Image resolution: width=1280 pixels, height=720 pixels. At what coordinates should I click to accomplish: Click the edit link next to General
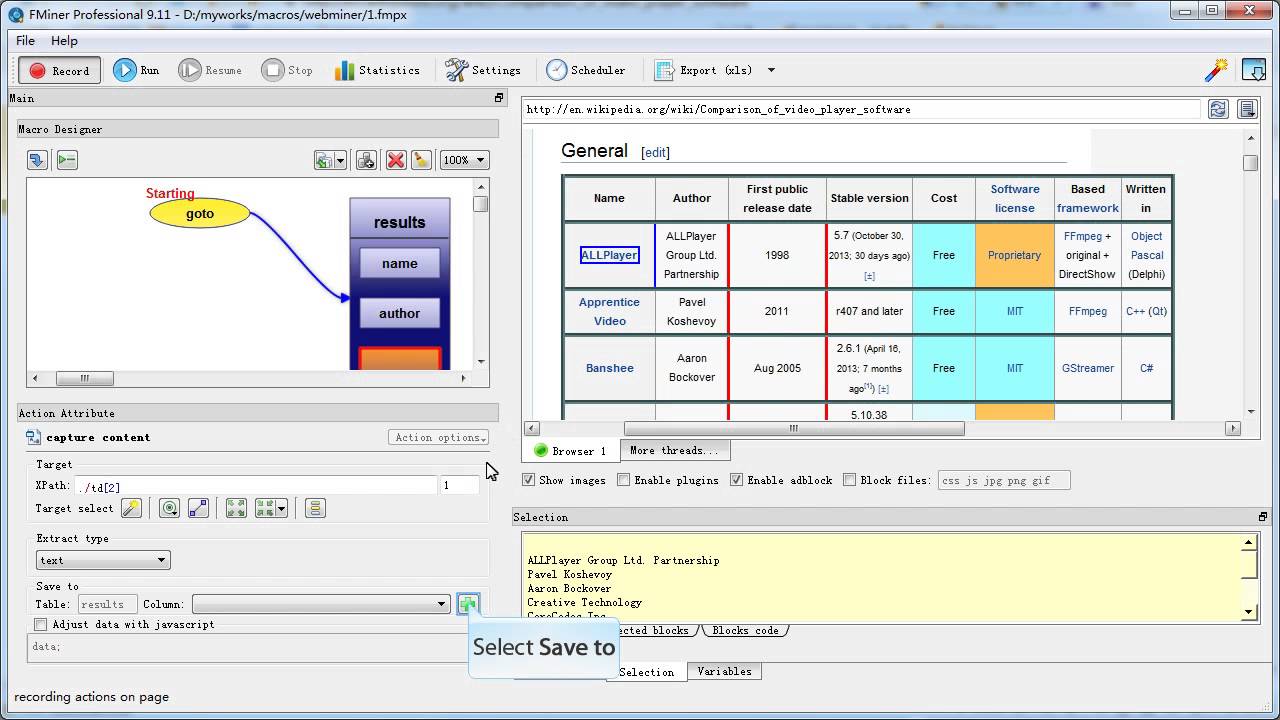click(x=655, y=152)
